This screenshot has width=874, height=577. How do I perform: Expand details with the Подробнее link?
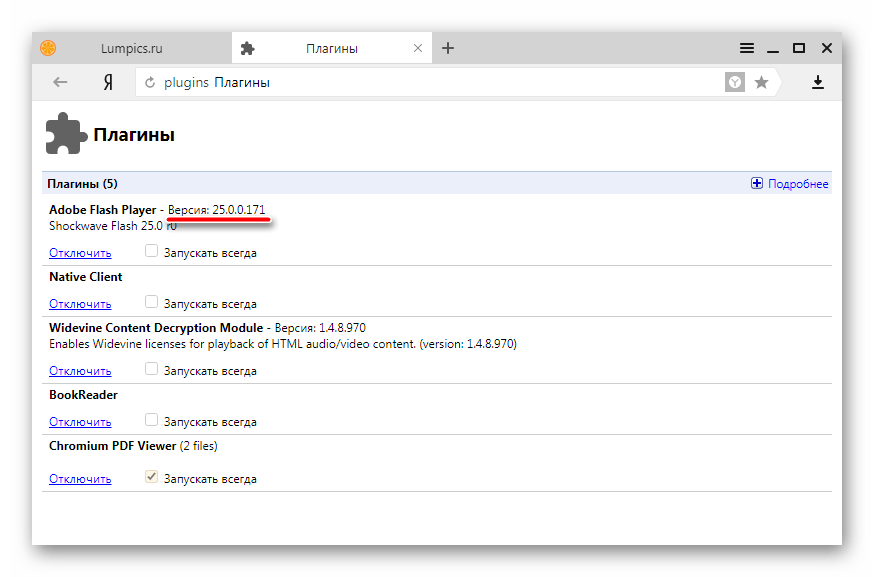[x=798, y=184]
